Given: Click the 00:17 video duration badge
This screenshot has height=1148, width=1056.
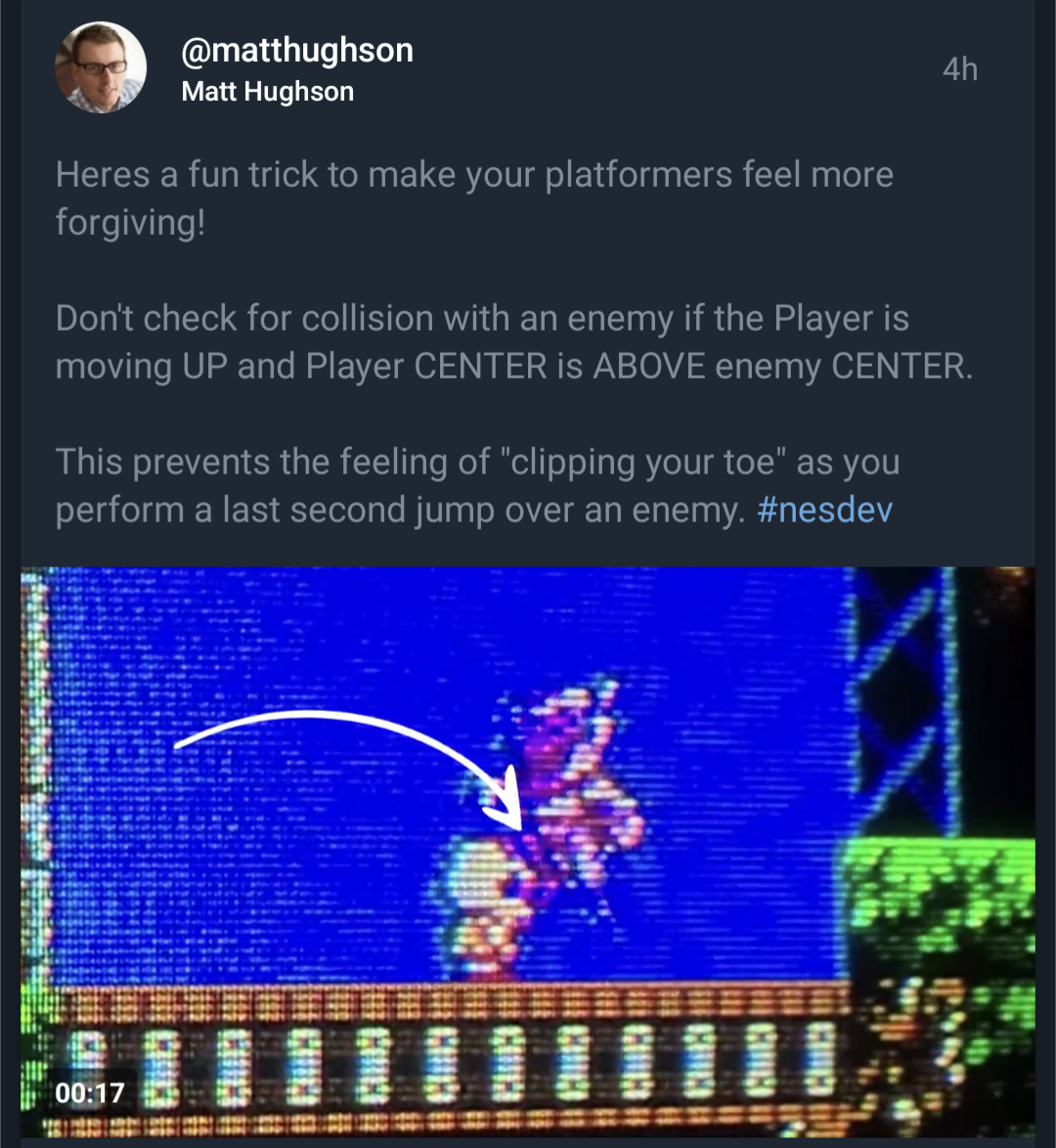Looking at the screenshot, I should pyautogui.click(x=89, y=1092).
